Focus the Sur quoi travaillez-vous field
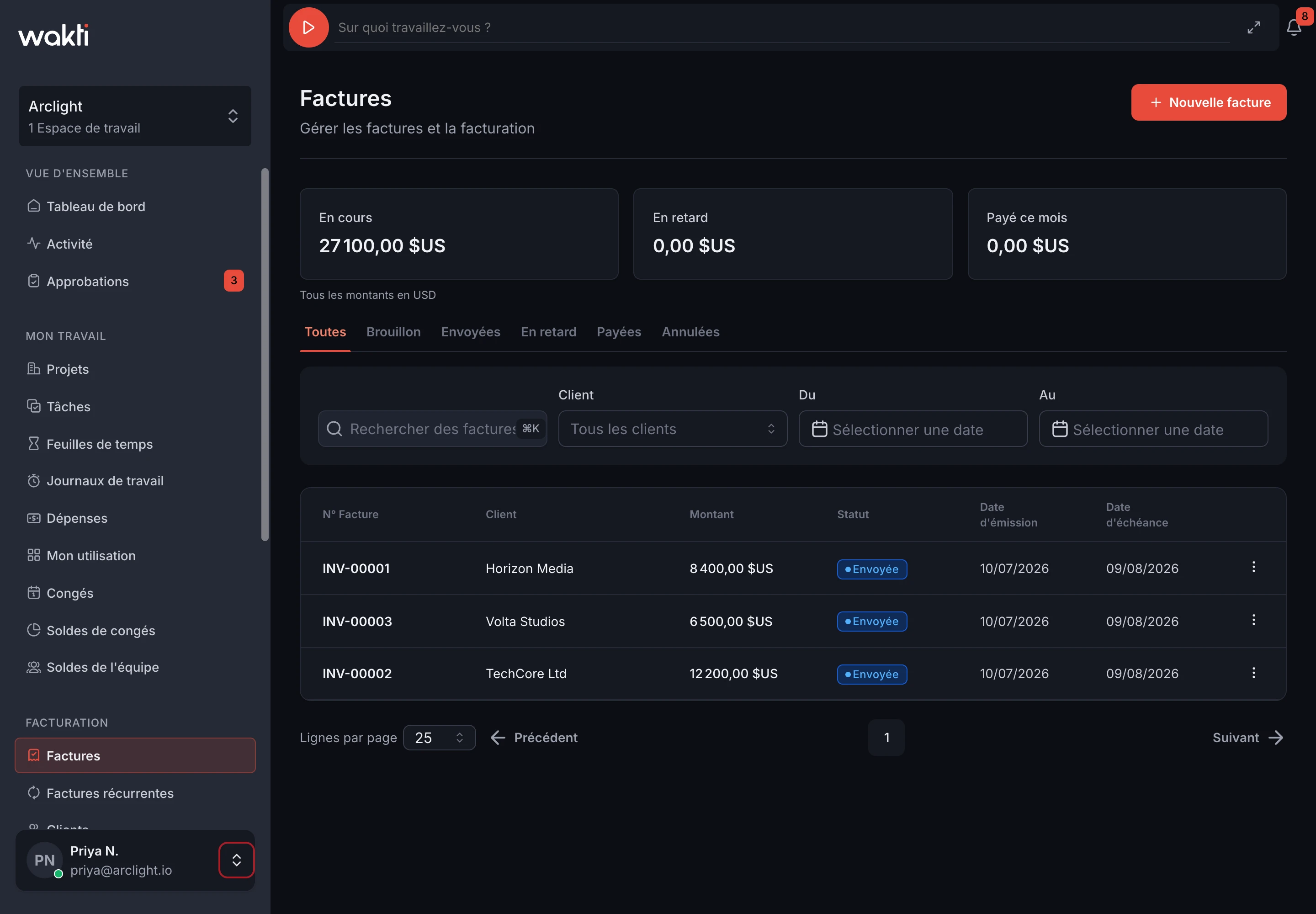This screenshot has height=914, width=1316. click(x=782, y=27)
